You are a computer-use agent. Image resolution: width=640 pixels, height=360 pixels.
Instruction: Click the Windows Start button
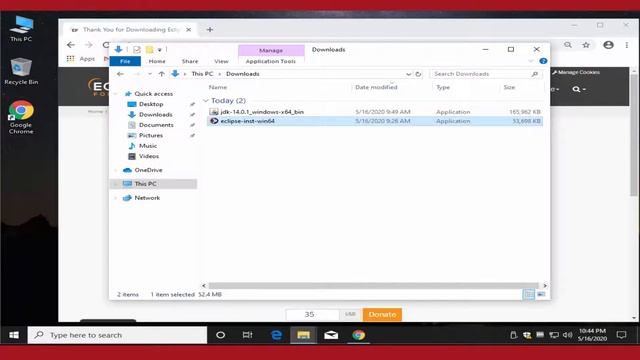pyautogui.click(x=14, y=335)
